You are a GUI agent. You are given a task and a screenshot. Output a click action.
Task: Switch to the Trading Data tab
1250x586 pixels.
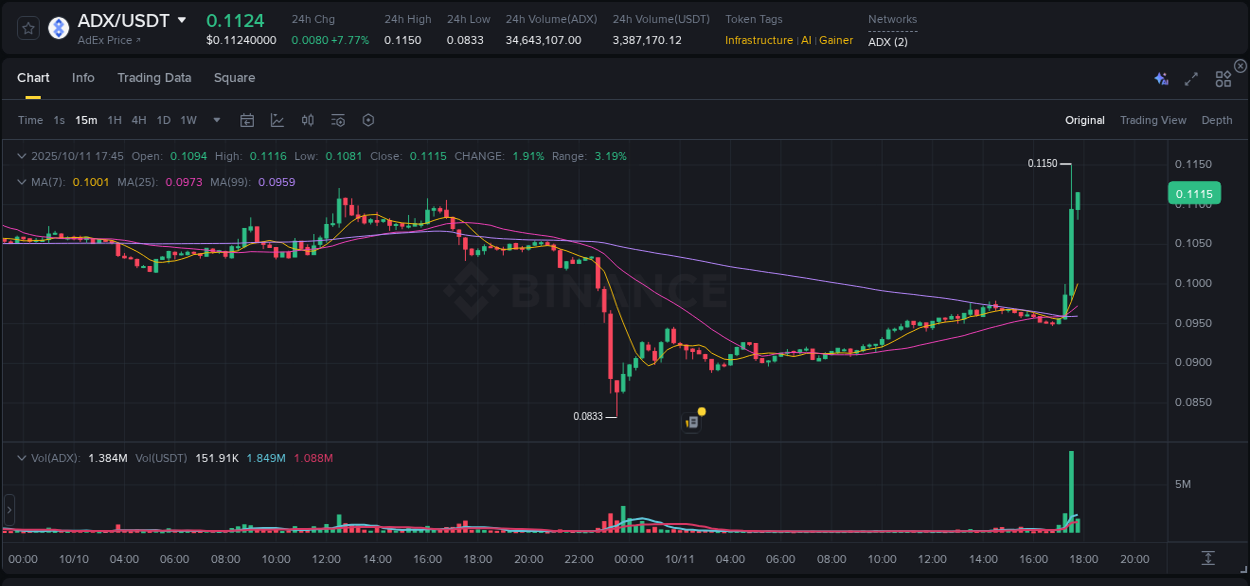pyautogui.click(x=154, y=77)
